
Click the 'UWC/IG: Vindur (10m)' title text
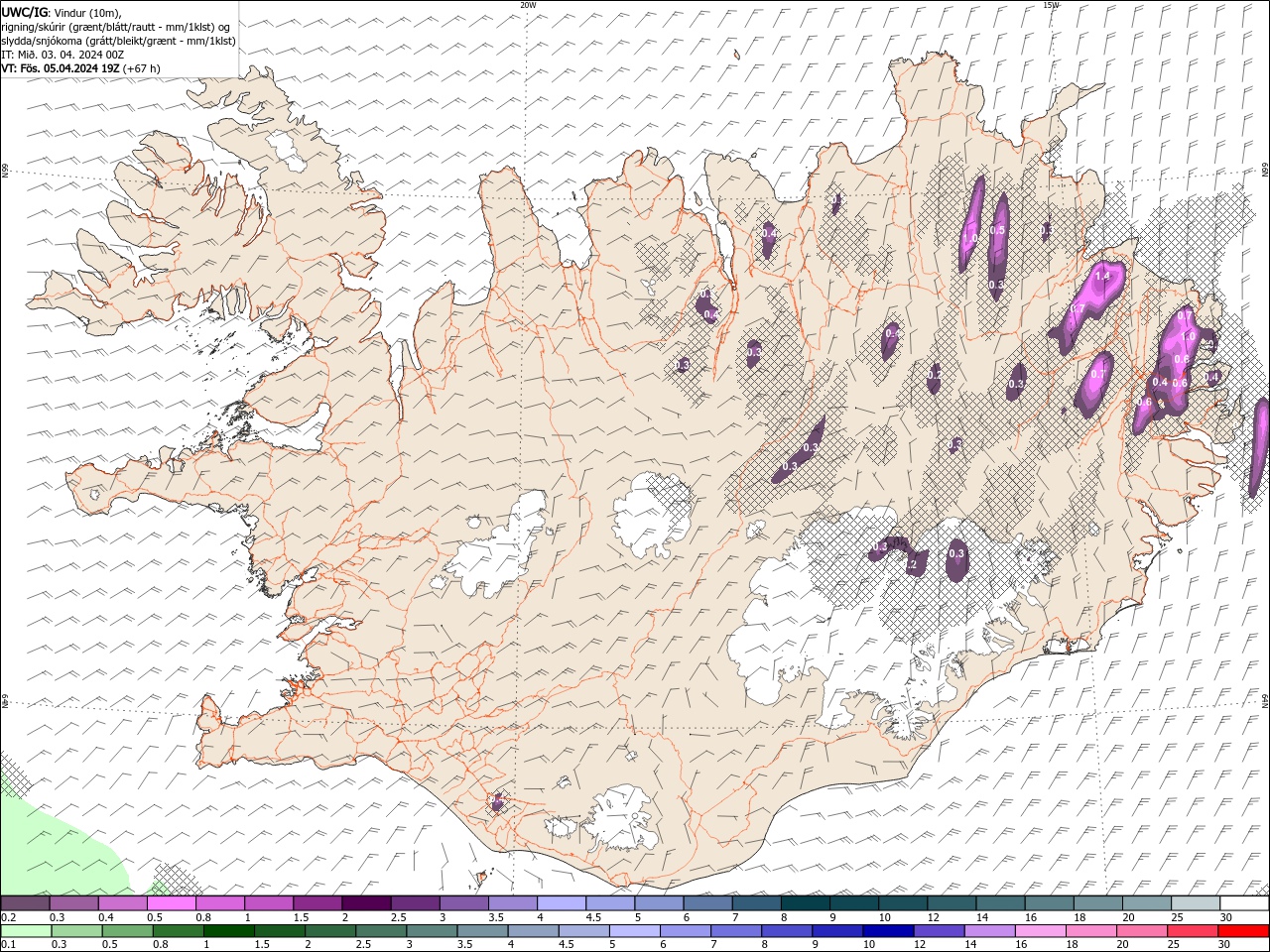tap(62, 12)
